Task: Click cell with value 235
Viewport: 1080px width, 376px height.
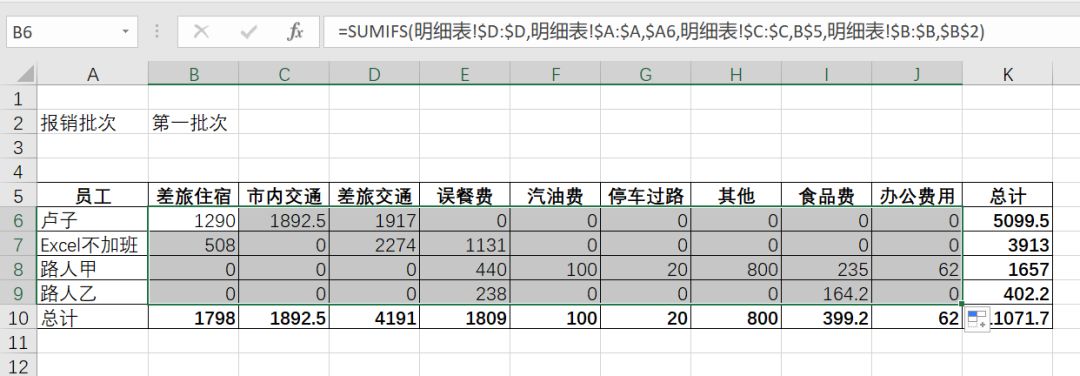Action: tap(826, 269)
